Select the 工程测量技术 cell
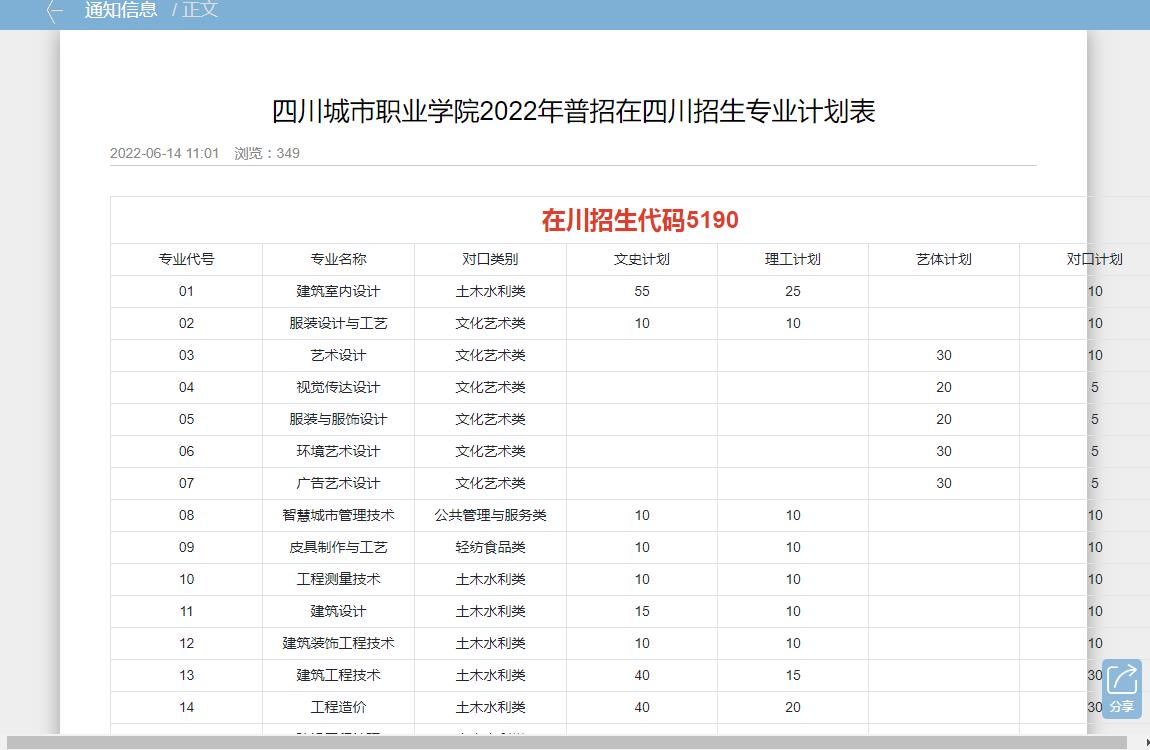1150x750 pixels. pyautogui.click(x=338, y=579)
